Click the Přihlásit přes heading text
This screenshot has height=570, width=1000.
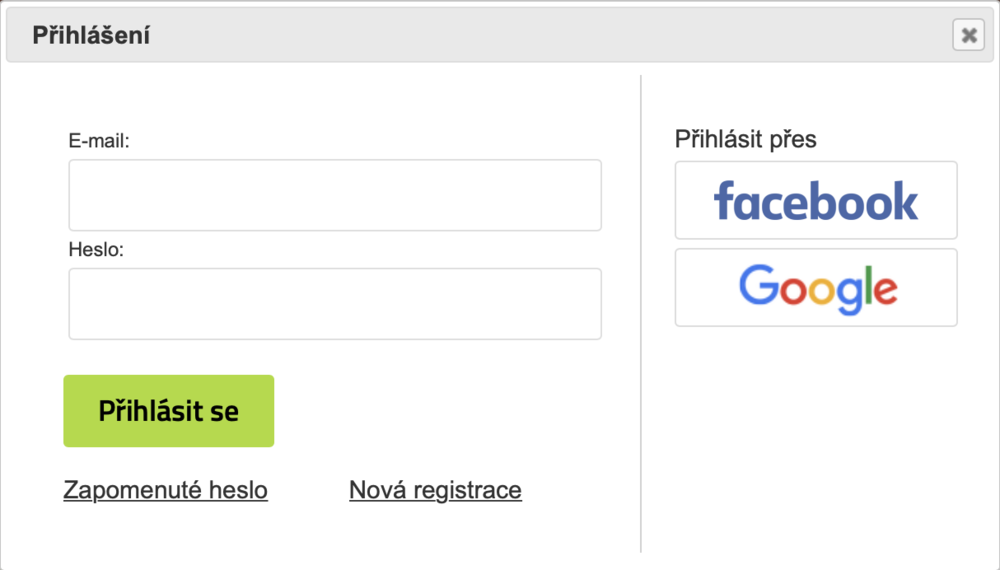746,139
